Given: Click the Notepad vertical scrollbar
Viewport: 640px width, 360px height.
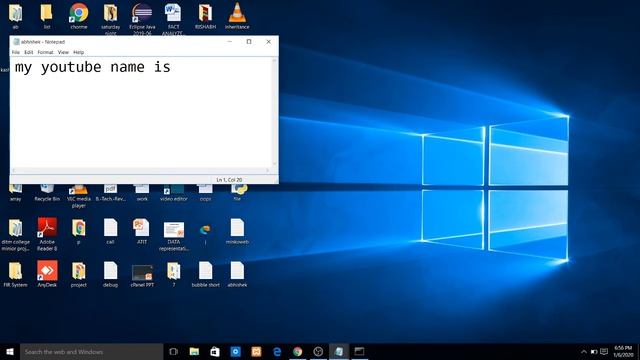Looking at the screenshot, I should [x=275, y=112].
